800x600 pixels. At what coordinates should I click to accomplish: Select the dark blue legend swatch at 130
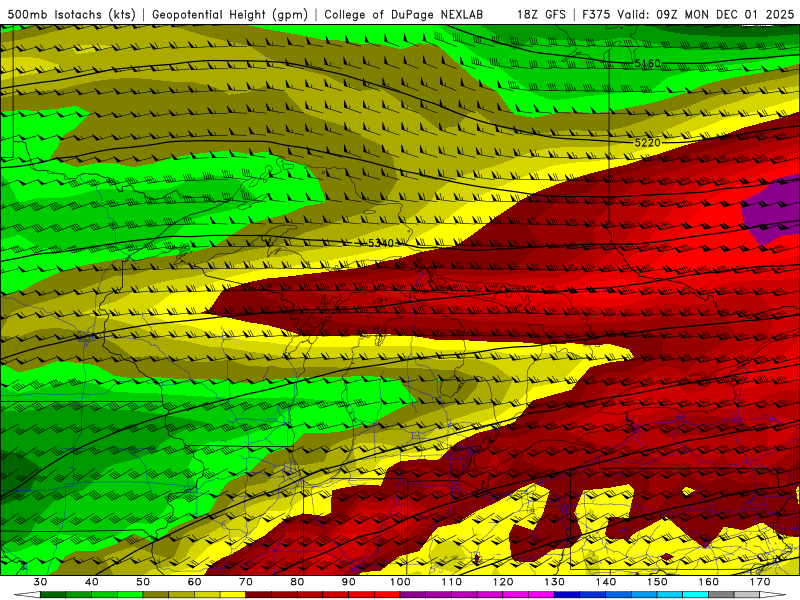tap(567, 595)
